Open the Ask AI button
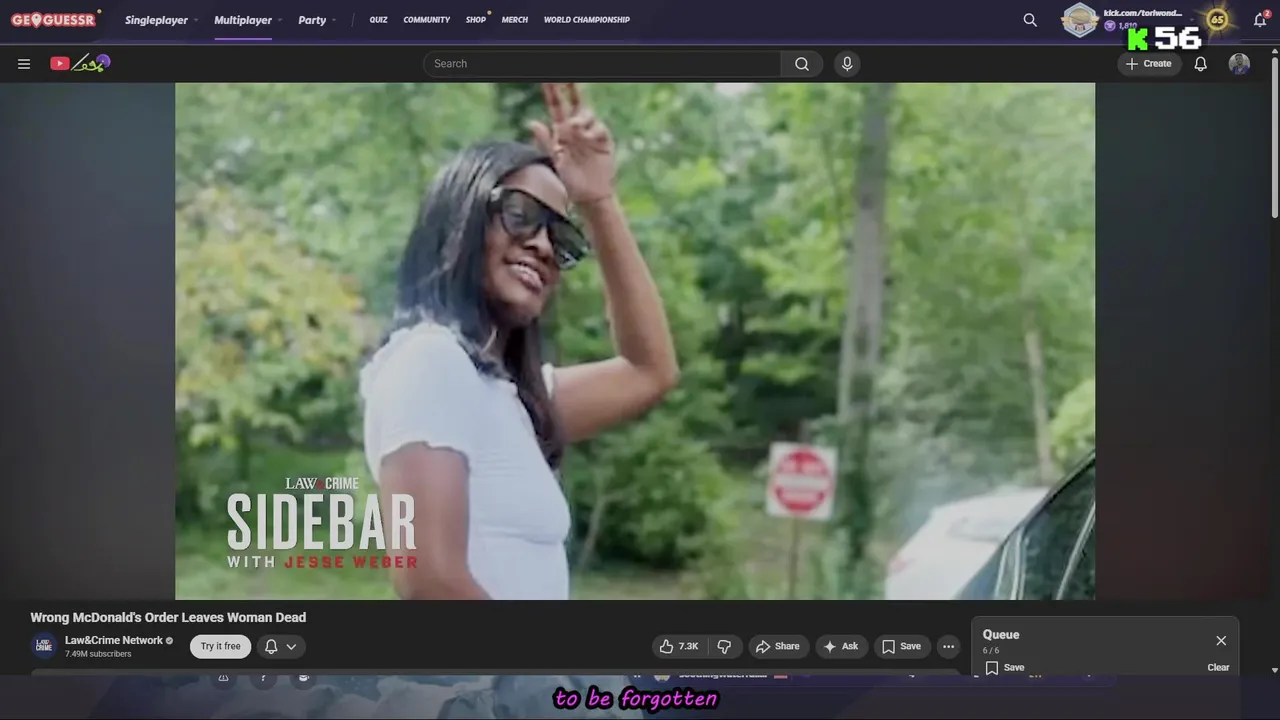The height and width of the screenshot is (720, 1280). [841, 646]
